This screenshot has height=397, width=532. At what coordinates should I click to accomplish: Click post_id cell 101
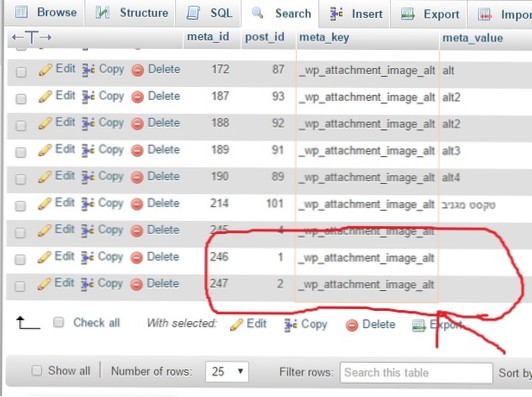[275, 204]
